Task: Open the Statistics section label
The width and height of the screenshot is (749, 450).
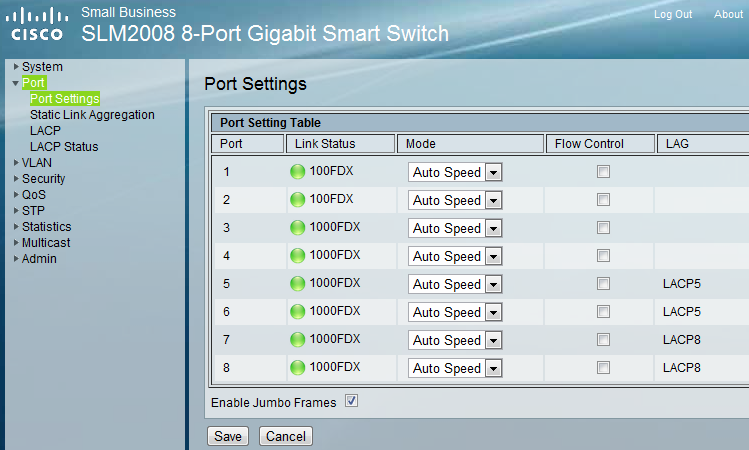Action: click(x=46, y=226)
